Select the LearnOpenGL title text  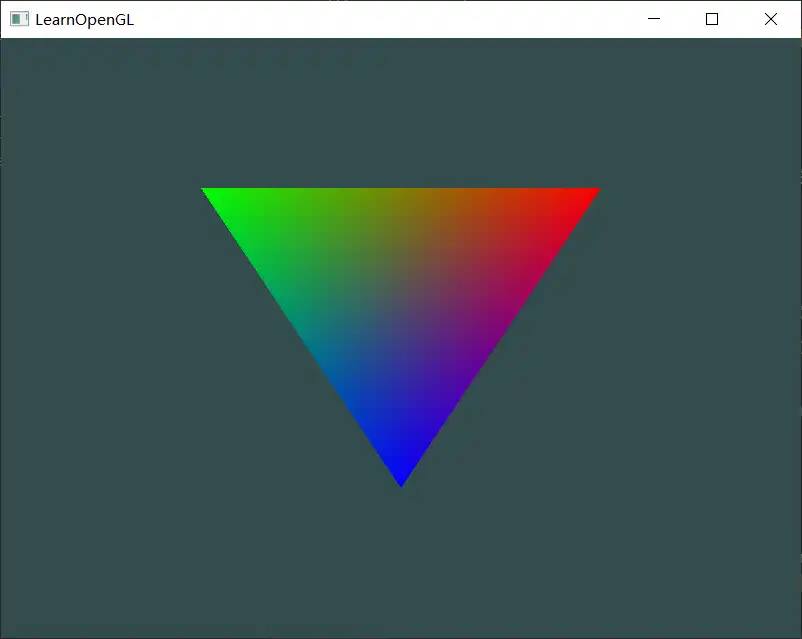click(x=83, y=19)
